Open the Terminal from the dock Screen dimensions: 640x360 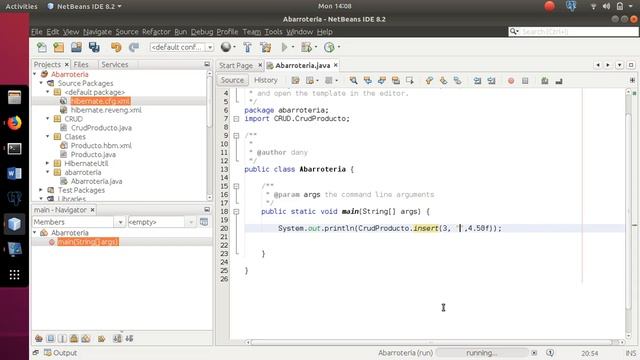pos(15,149)
